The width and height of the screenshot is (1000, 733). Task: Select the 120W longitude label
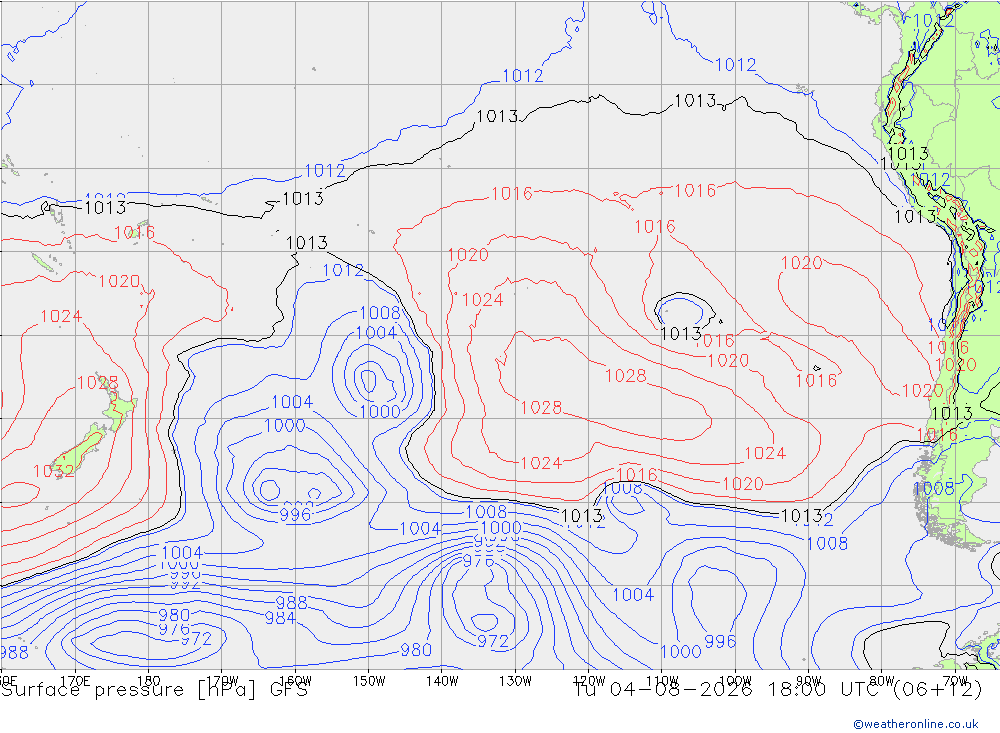[x=589, y=681]
